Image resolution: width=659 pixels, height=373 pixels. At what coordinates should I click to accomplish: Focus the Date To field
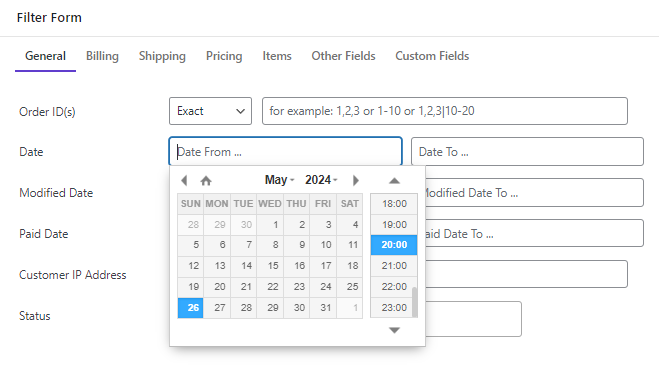point(527,151)
